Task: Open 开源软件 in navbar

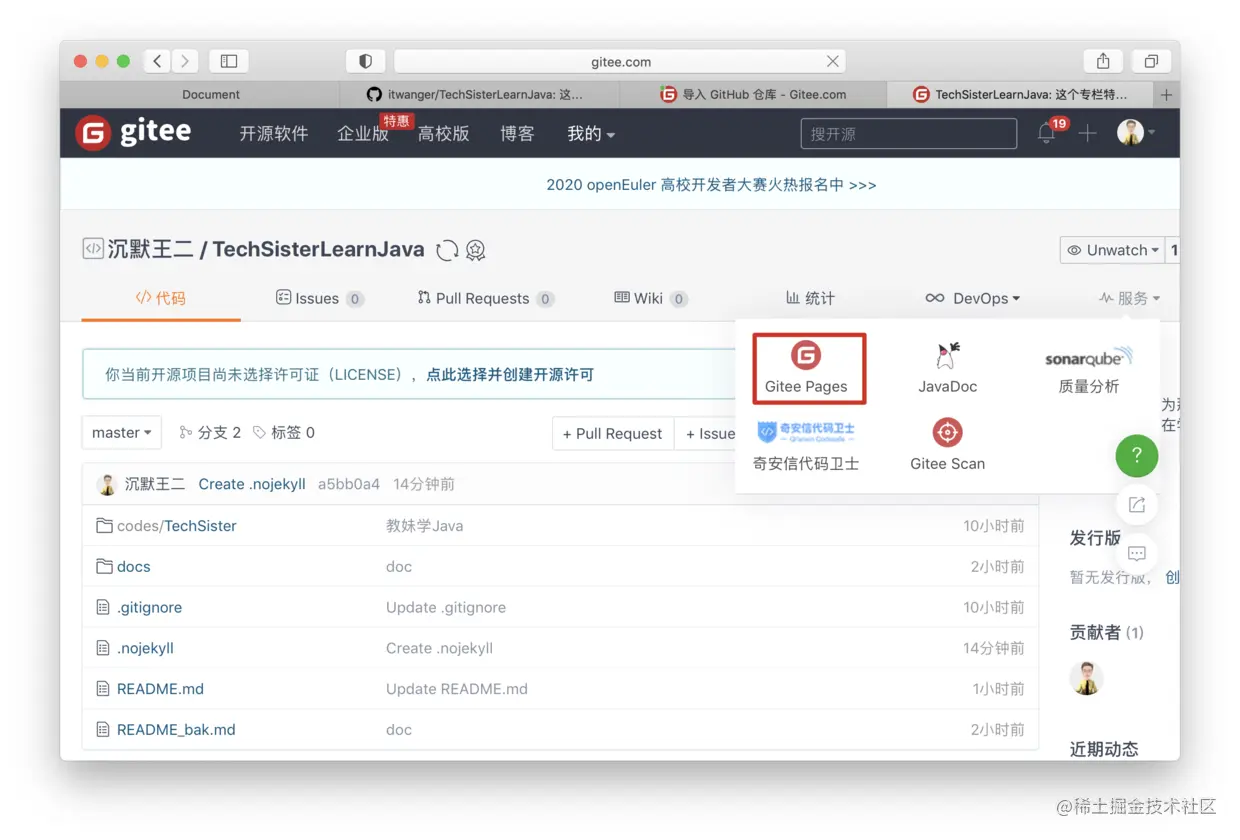Action: (x=273, y=133)
